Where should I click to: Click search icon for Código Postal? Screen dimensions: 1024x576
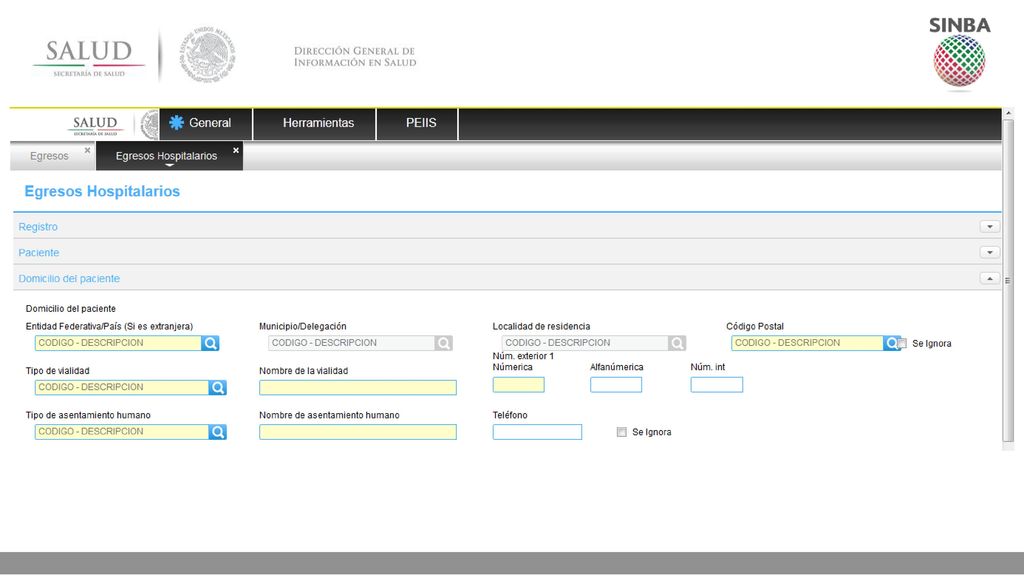point(891,343)
